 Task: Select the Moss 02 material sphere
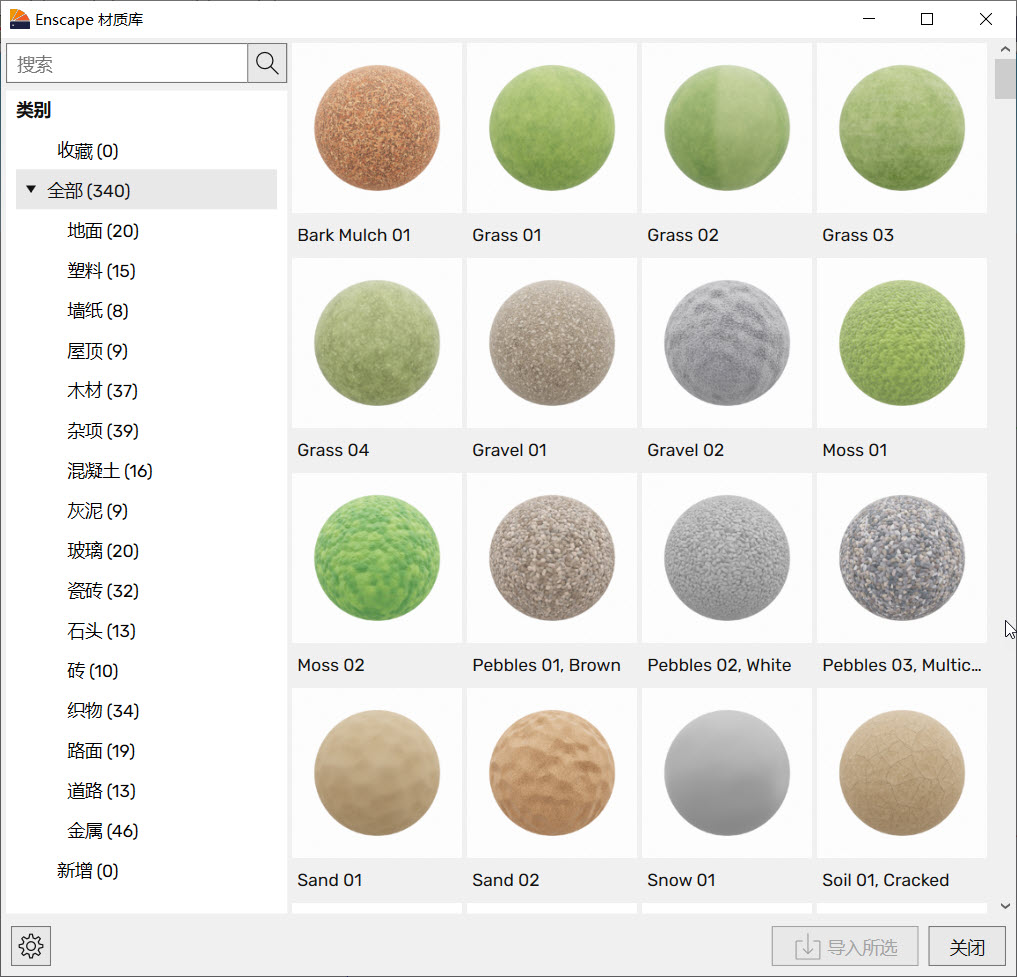[x=377, y=558]
